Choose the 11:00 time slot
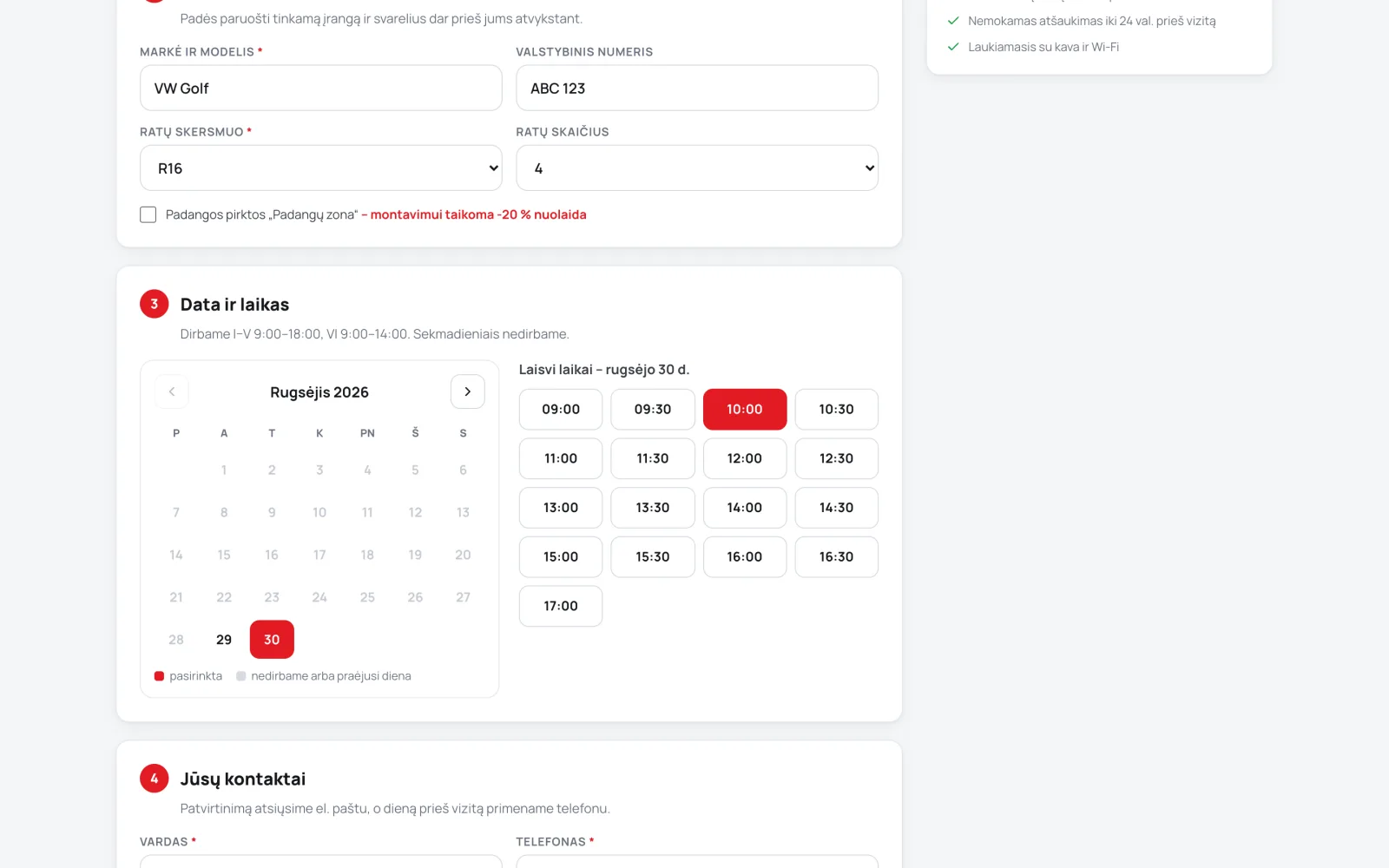This screenshot has height=868, width=1389. click(x=561, y=458)
